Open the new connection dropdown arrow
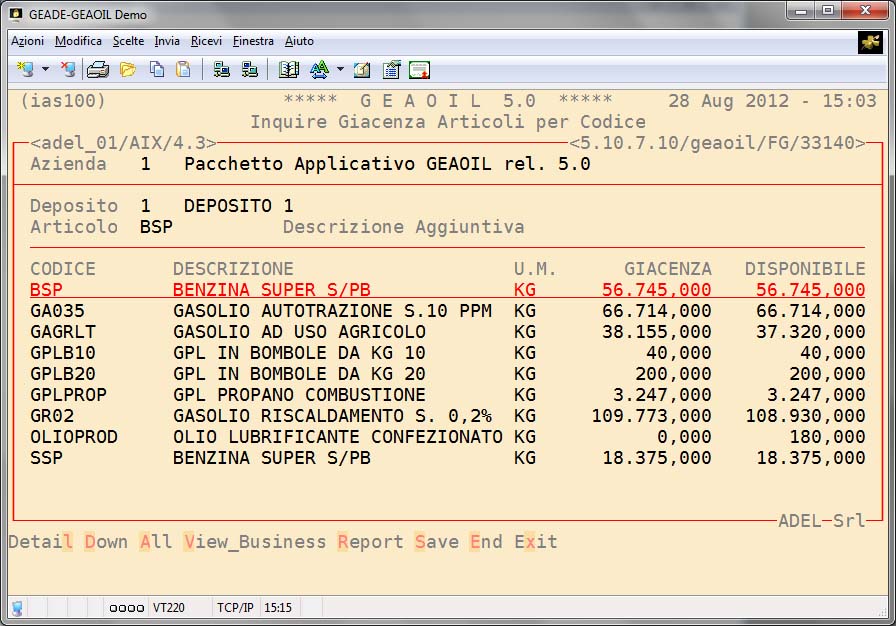Screen dimensions: 896x626 coord(45,70)
